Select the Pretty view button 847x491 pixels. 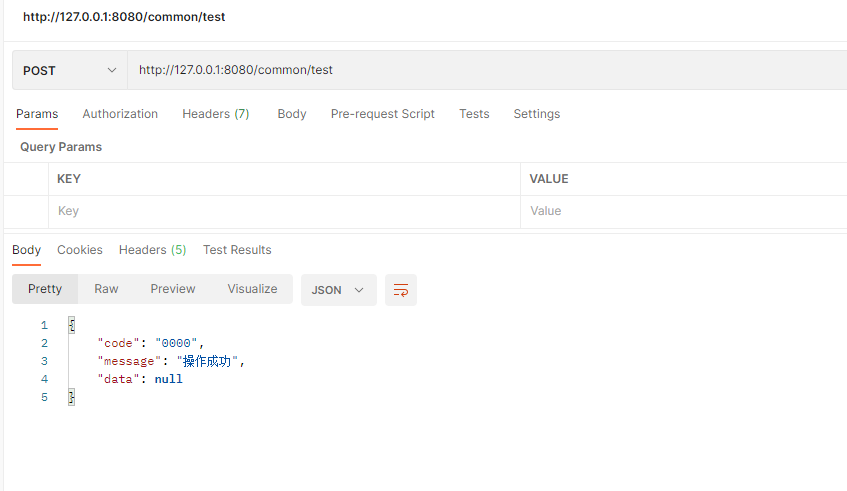pos(45,289)
